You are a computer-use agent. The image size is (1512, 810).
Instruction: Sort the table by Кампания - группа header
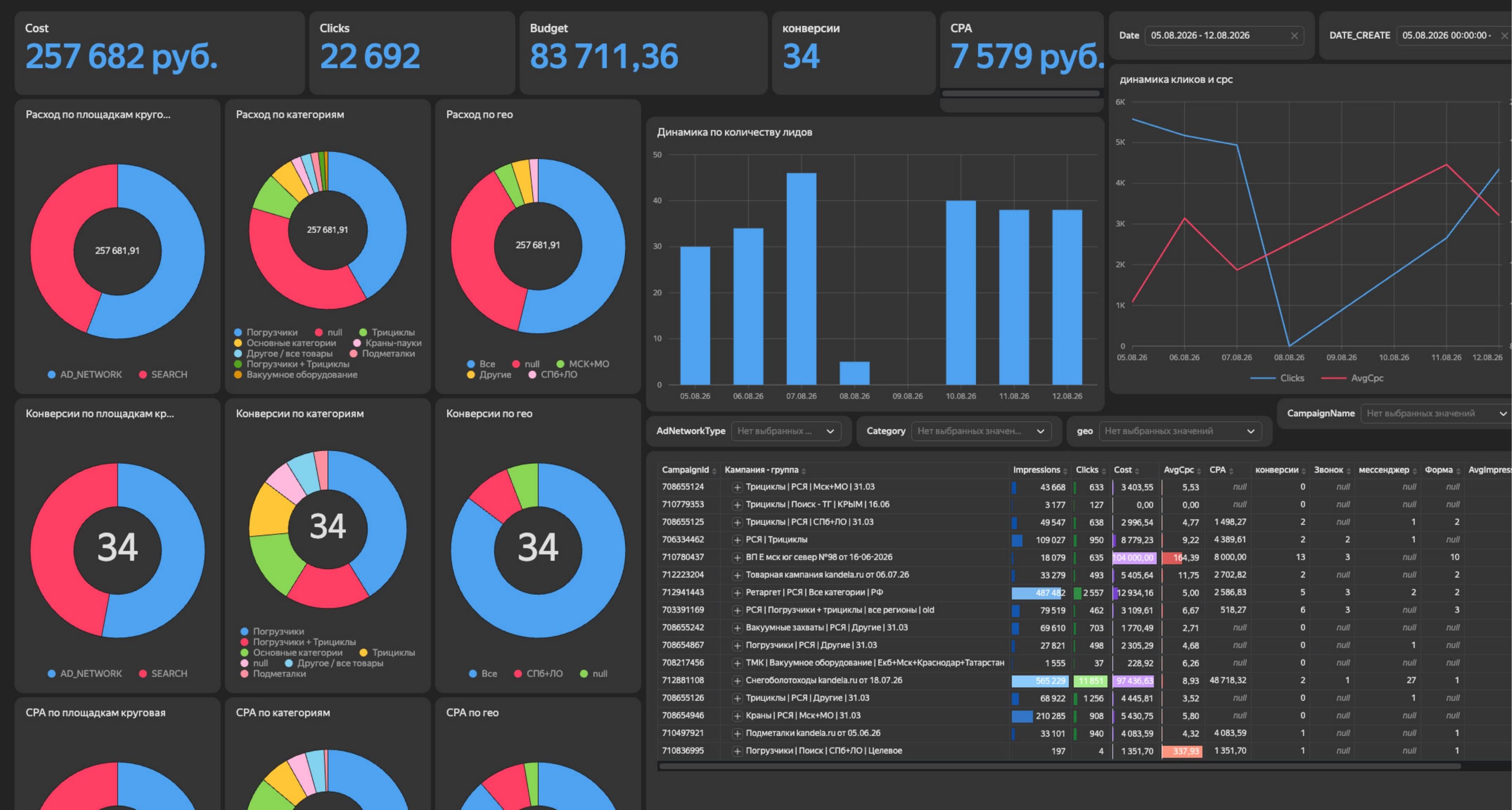[765, 470]
